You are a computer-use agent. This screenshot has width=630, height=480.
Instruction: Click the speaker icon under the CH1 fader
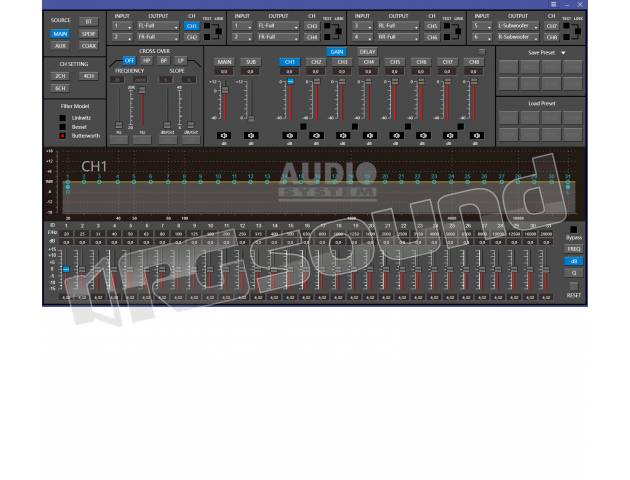coord(290,136)
